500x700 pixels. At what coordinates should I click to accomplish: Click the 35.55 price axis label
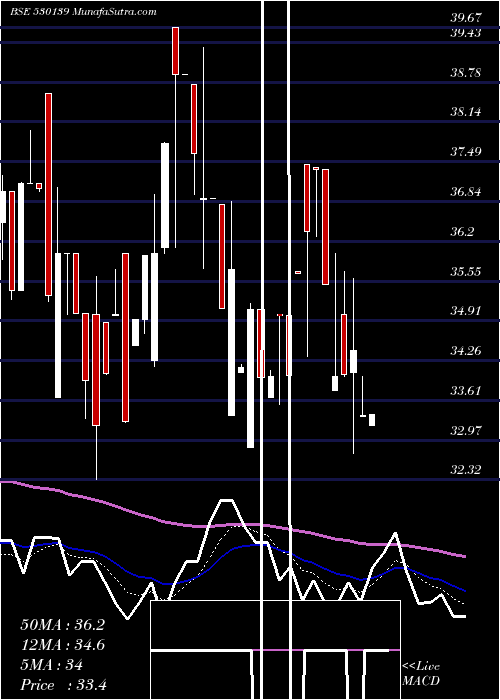point(466,271)
